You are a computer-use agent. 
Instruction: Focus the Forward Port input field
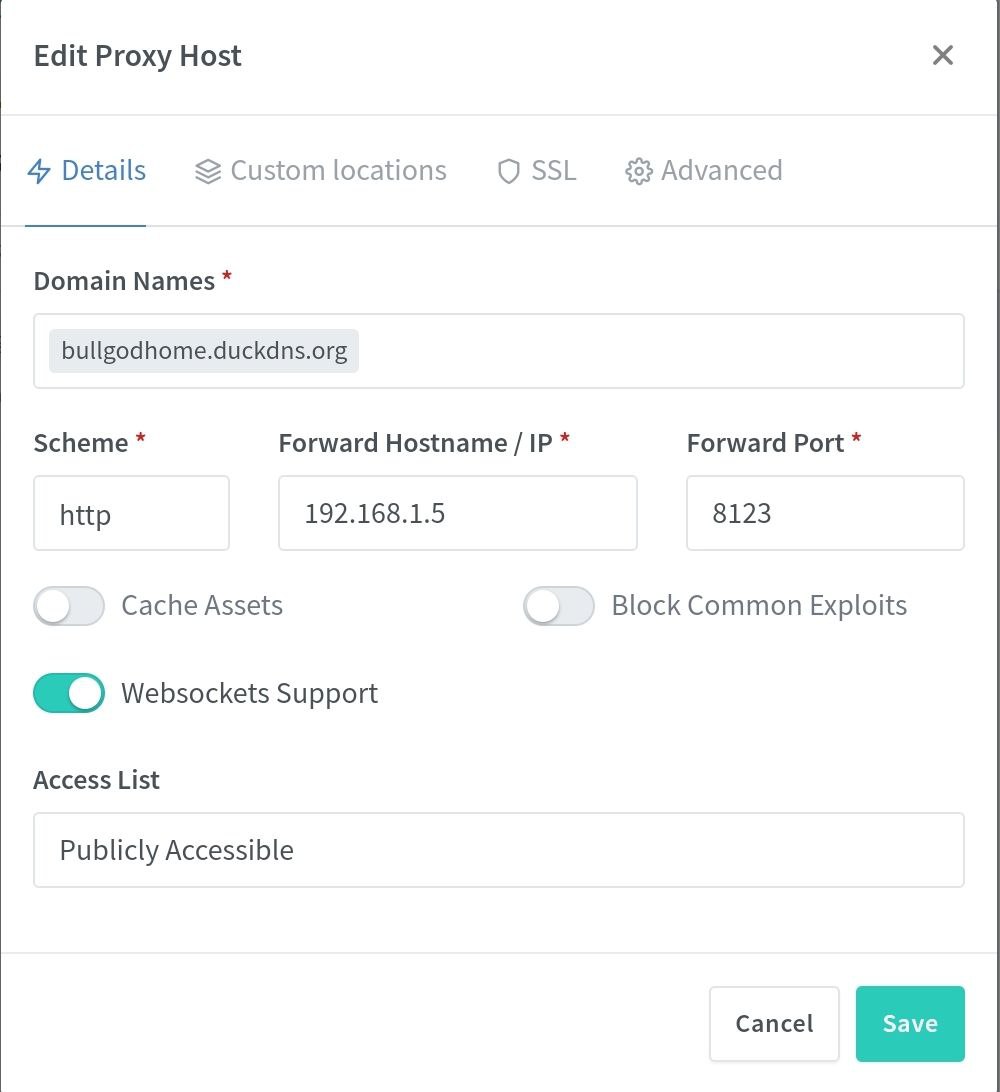point(824,514)
